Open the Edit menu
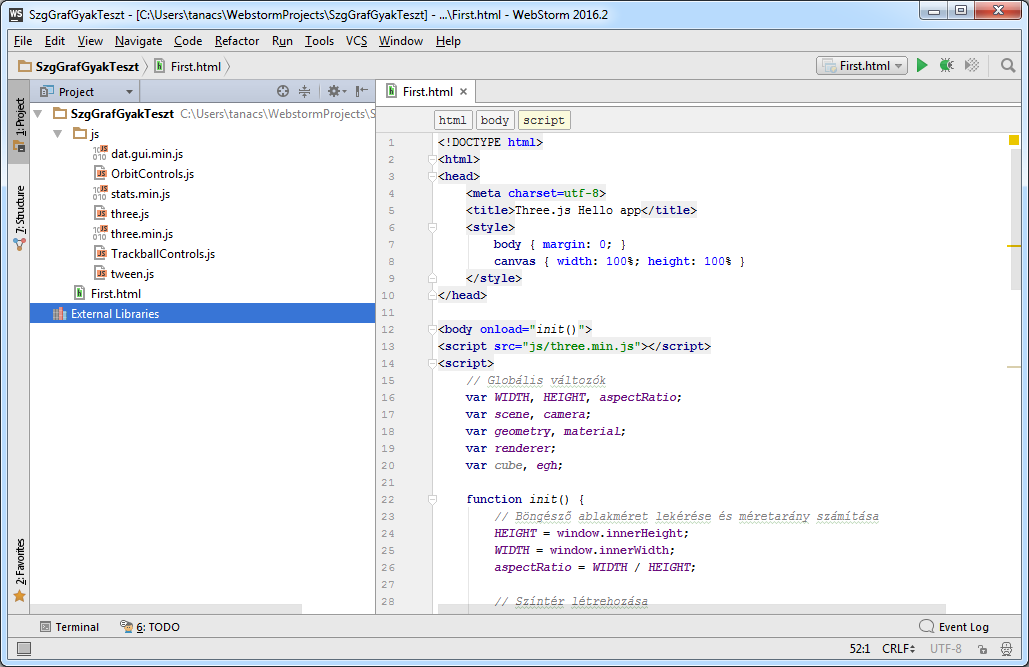Screen dimensions: 1029x667 [54, 41]
